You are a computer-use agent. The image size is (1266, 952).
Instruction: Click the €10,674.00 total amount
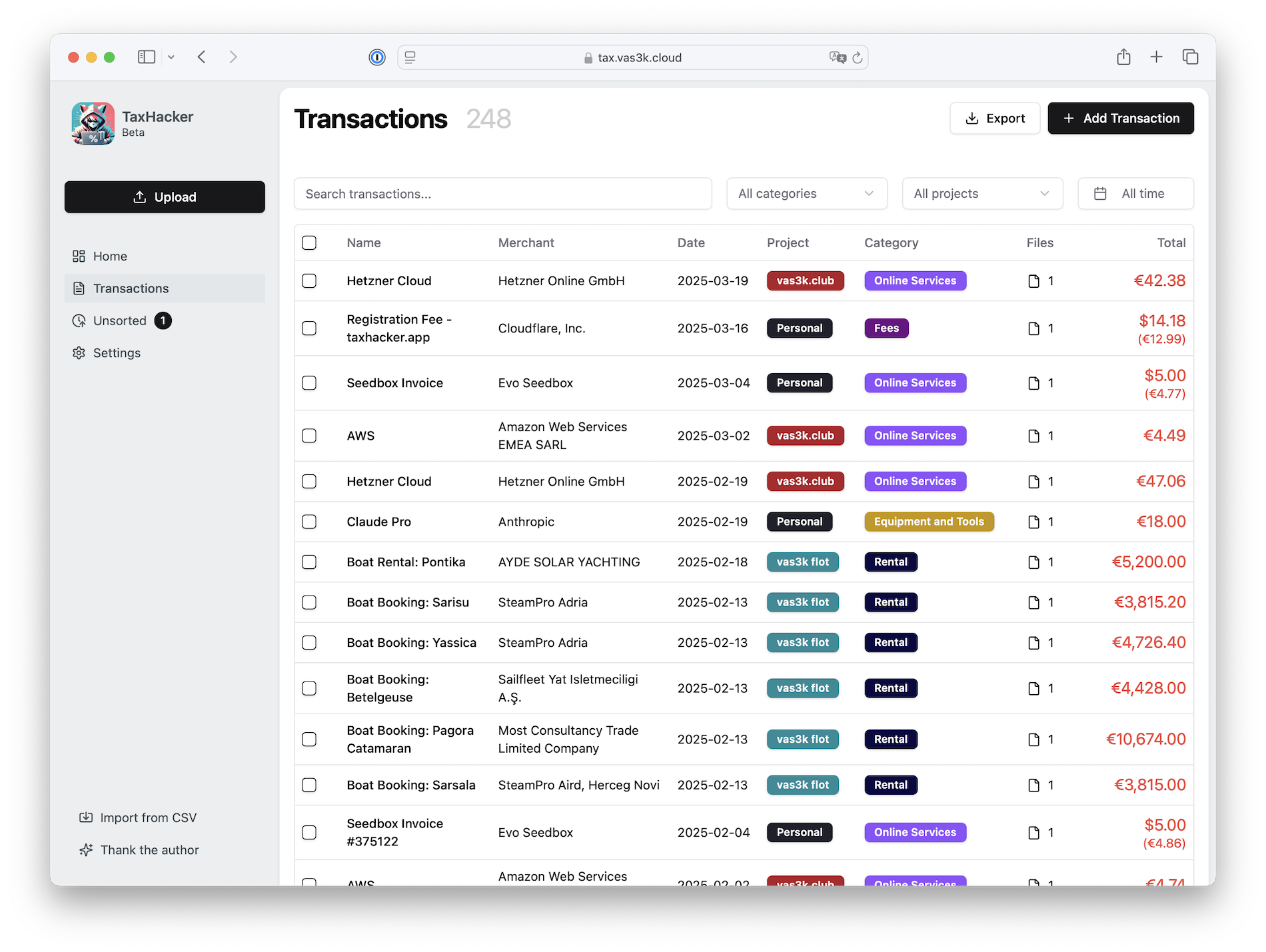[x=1146, y=739]
